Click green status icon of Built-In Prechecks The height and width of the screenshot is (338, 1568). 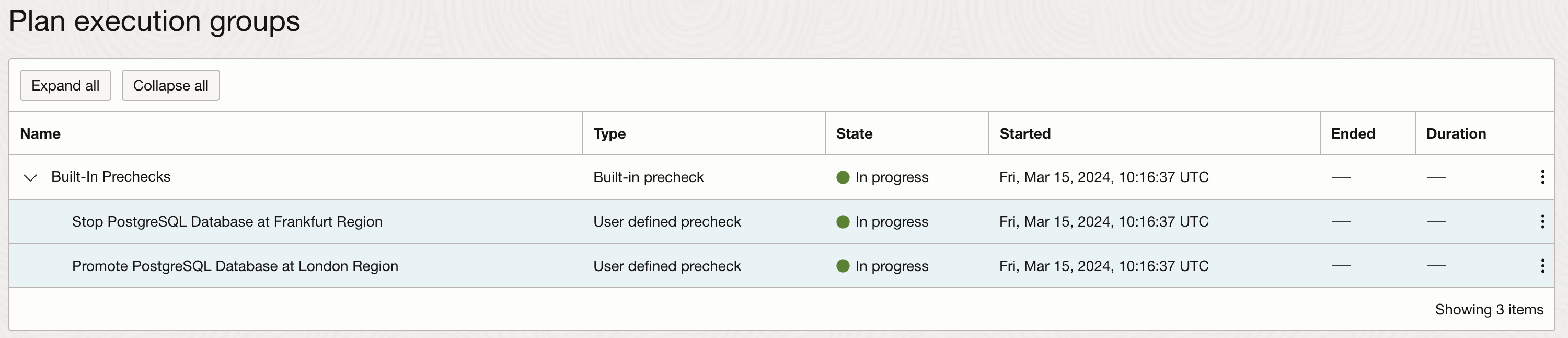pos(843,177)
